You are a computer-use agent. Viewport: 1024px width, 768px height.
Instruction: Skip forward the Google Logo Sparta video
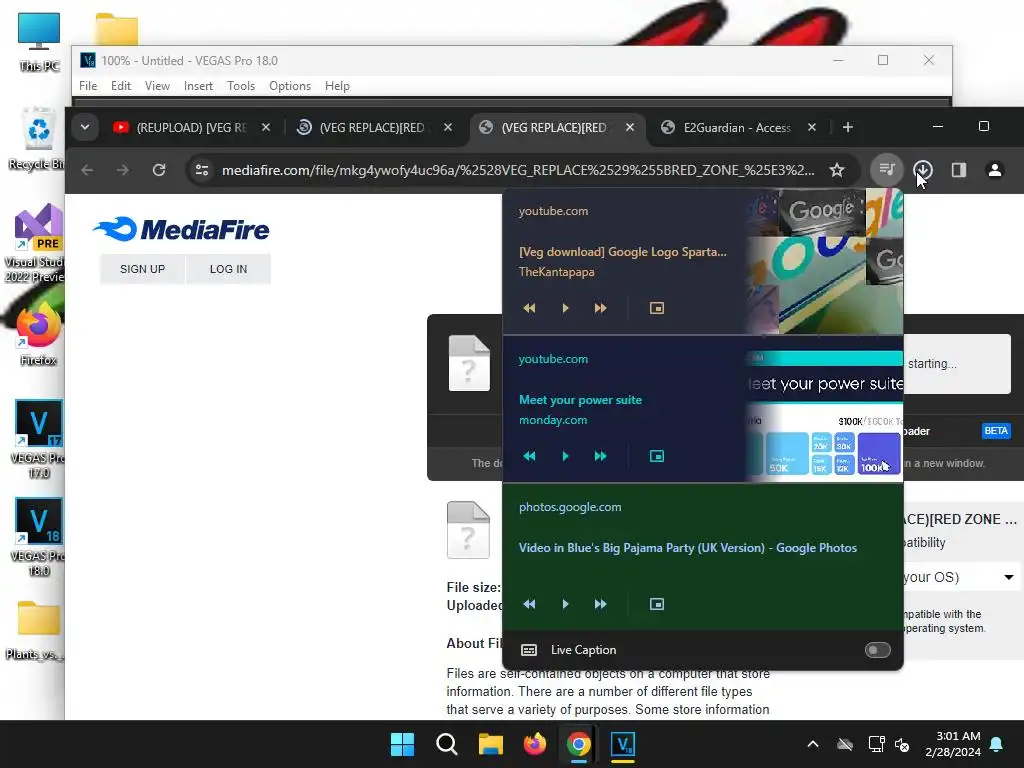(600, 308)
